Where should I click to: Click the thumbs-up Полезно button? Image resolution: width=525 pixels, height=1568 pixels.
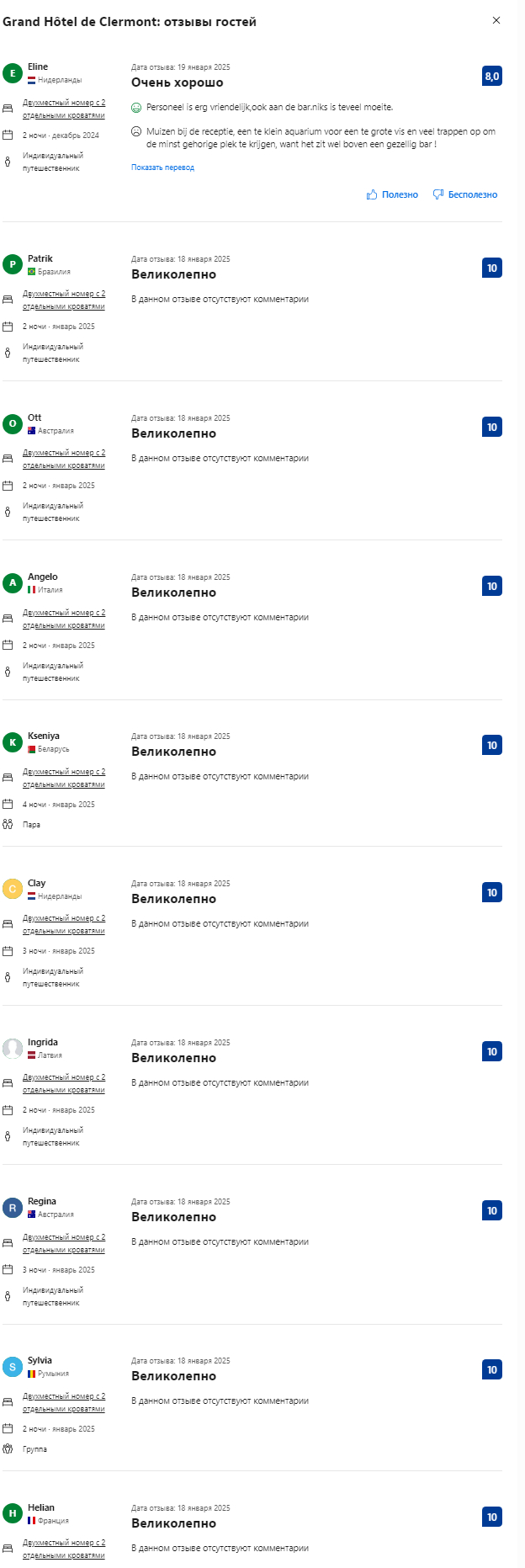pyautogui.click(x=392, y=194)
